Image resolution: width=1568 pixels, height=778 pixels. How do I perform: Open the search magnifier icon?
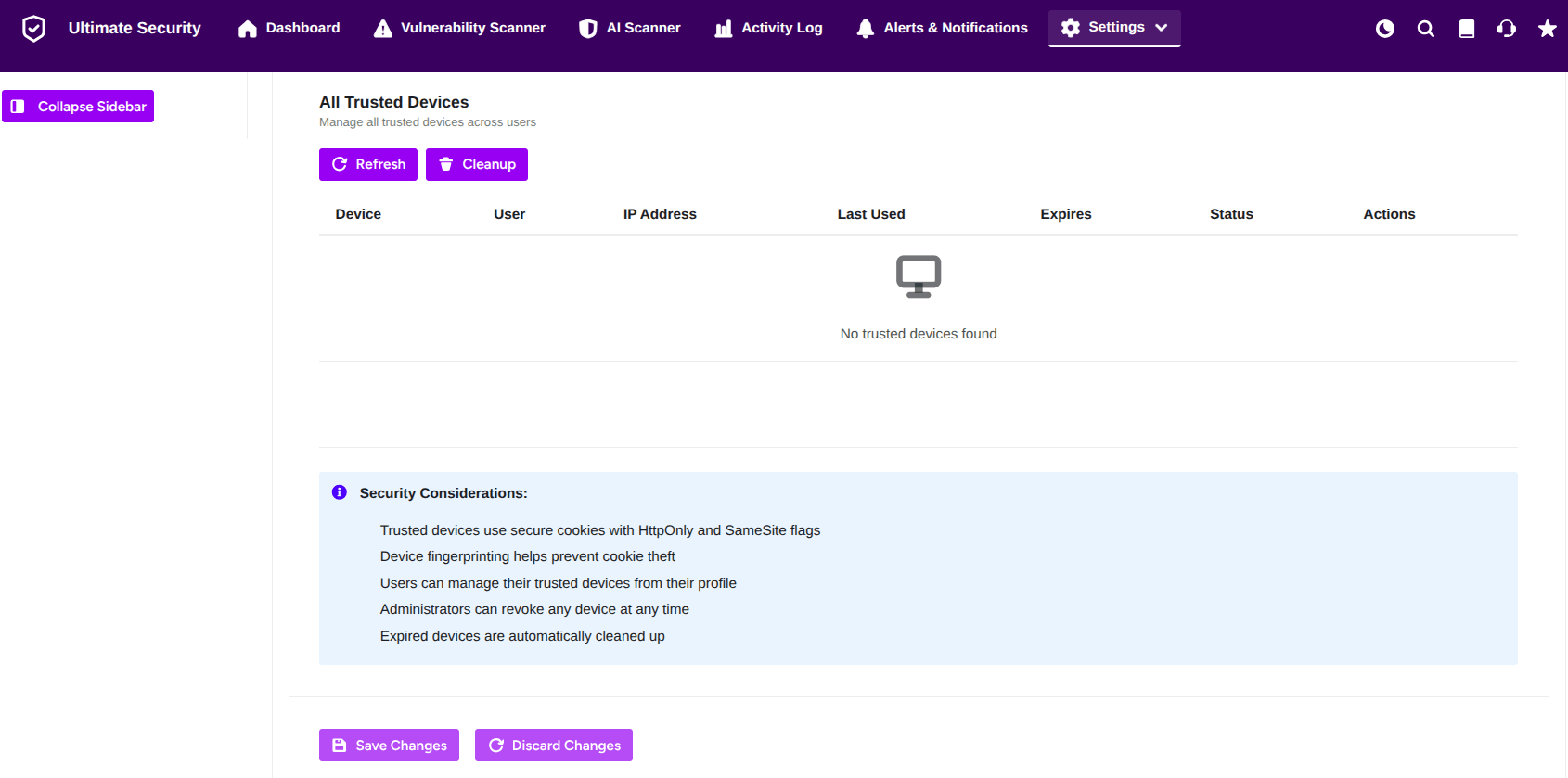coord(1426,29)
